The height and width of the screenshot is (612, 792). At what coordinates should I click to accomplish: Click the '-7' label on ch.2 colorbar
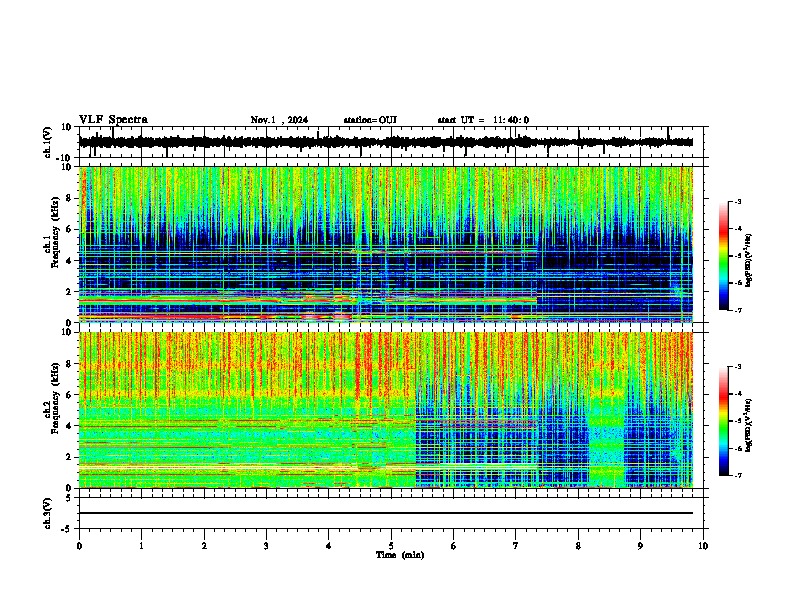737,475
